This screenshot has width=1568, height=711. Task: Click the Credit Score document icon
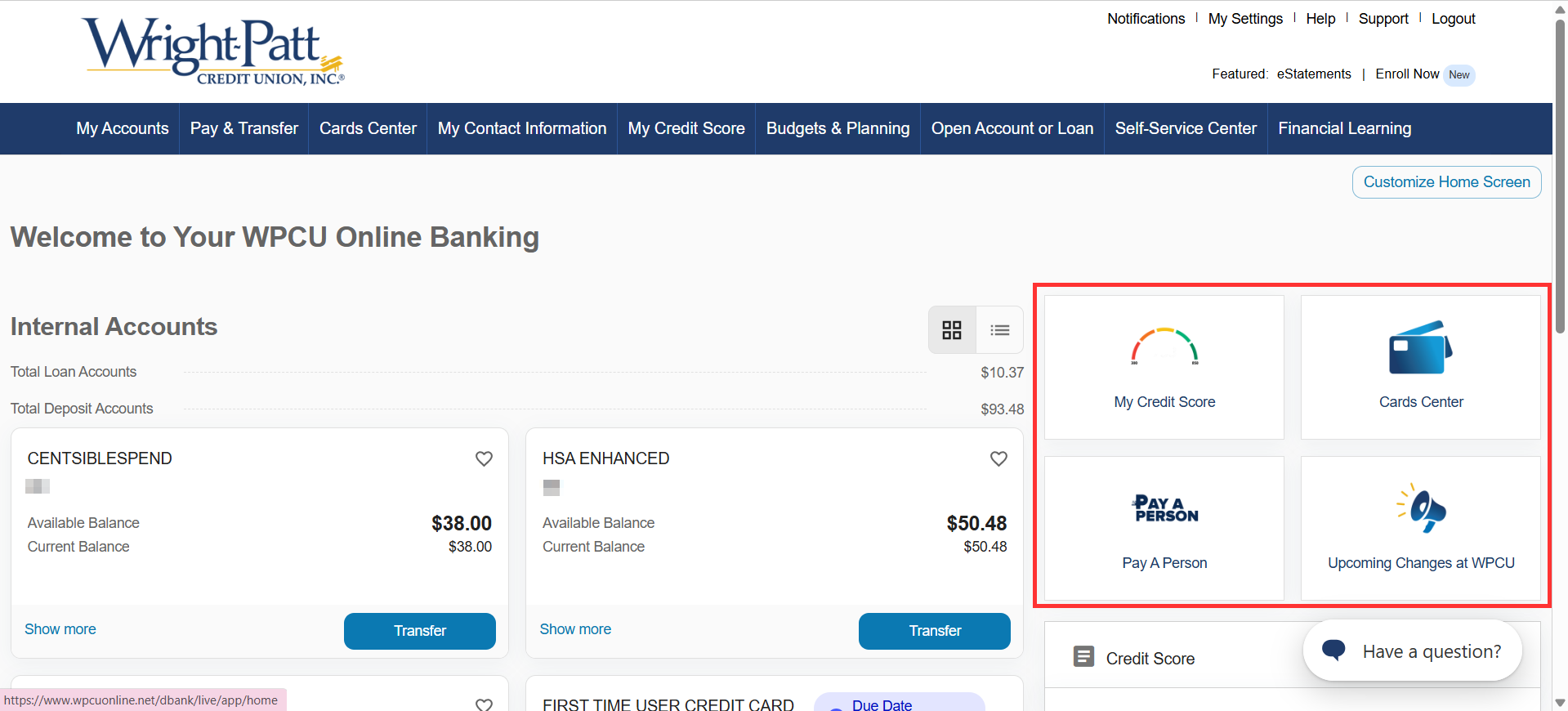pyautogui.click(x=1083, y=657)
